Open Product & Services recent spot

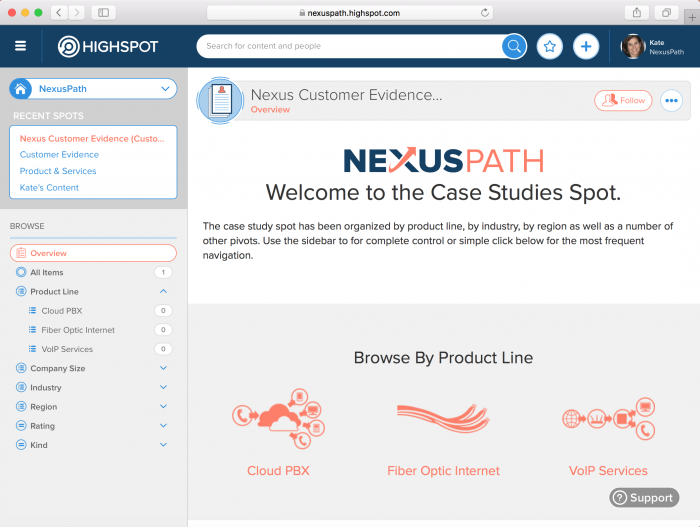click(x=58, y=171)
